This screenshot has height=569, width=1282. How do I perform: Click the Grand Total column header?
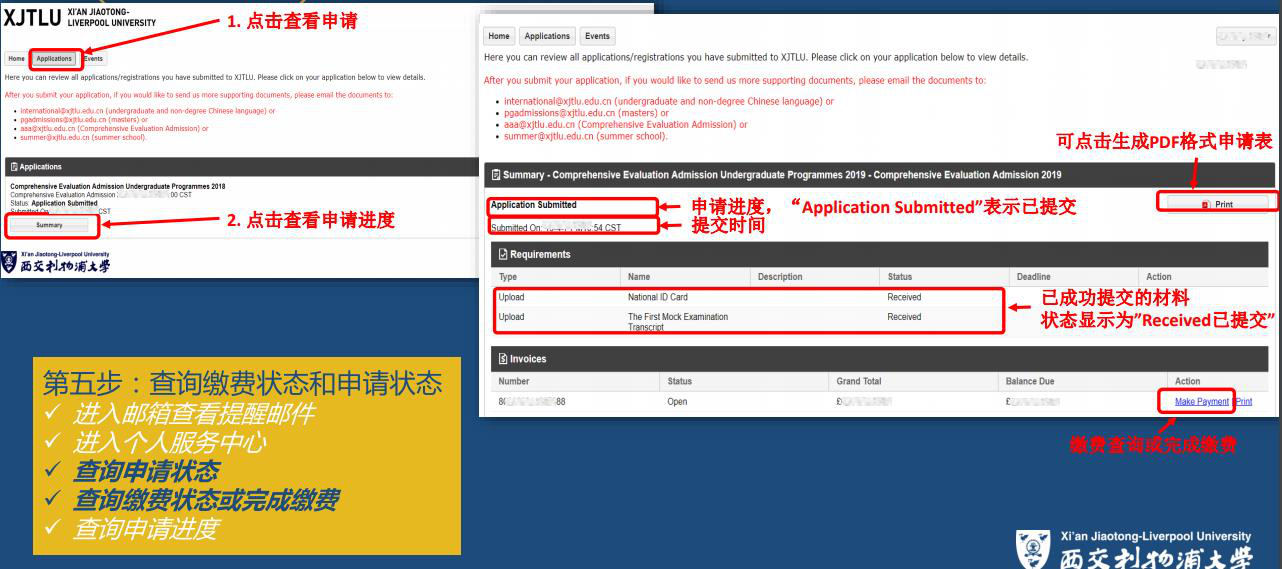(859, 382)
